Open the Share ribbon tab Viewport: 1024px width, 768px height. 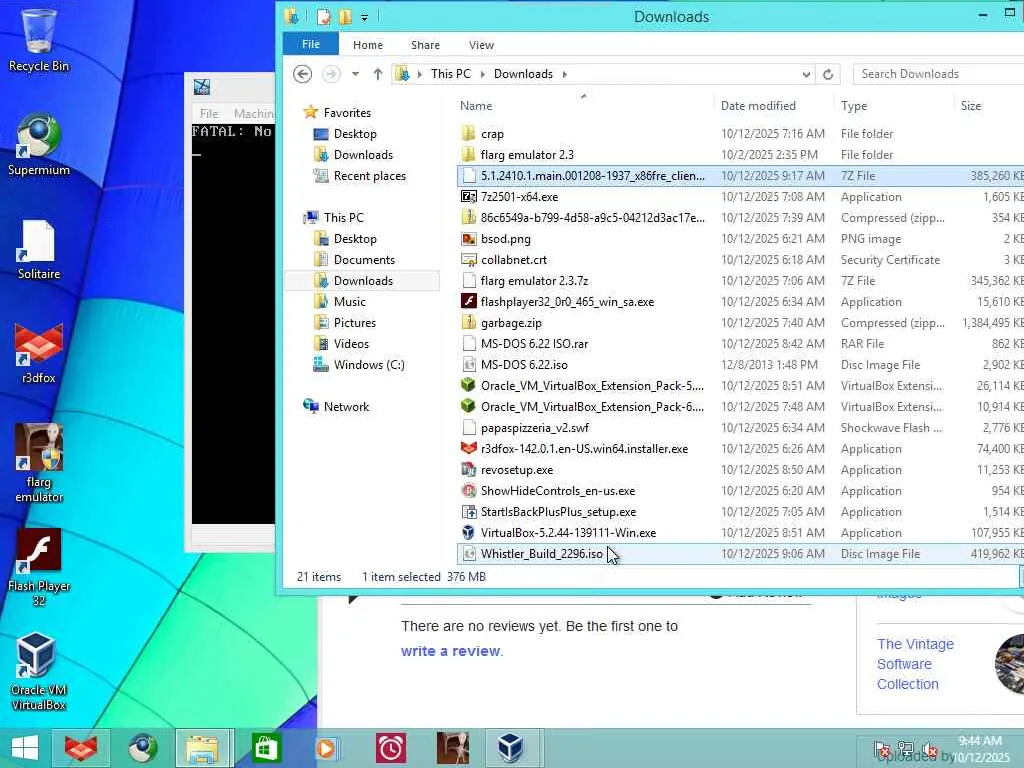(425, 45)
